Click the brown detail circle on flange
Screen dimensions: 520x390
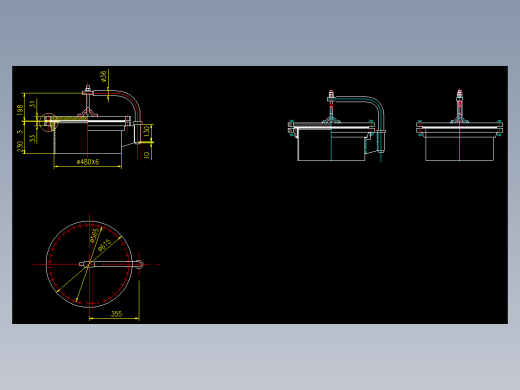[x=48, y=122]
